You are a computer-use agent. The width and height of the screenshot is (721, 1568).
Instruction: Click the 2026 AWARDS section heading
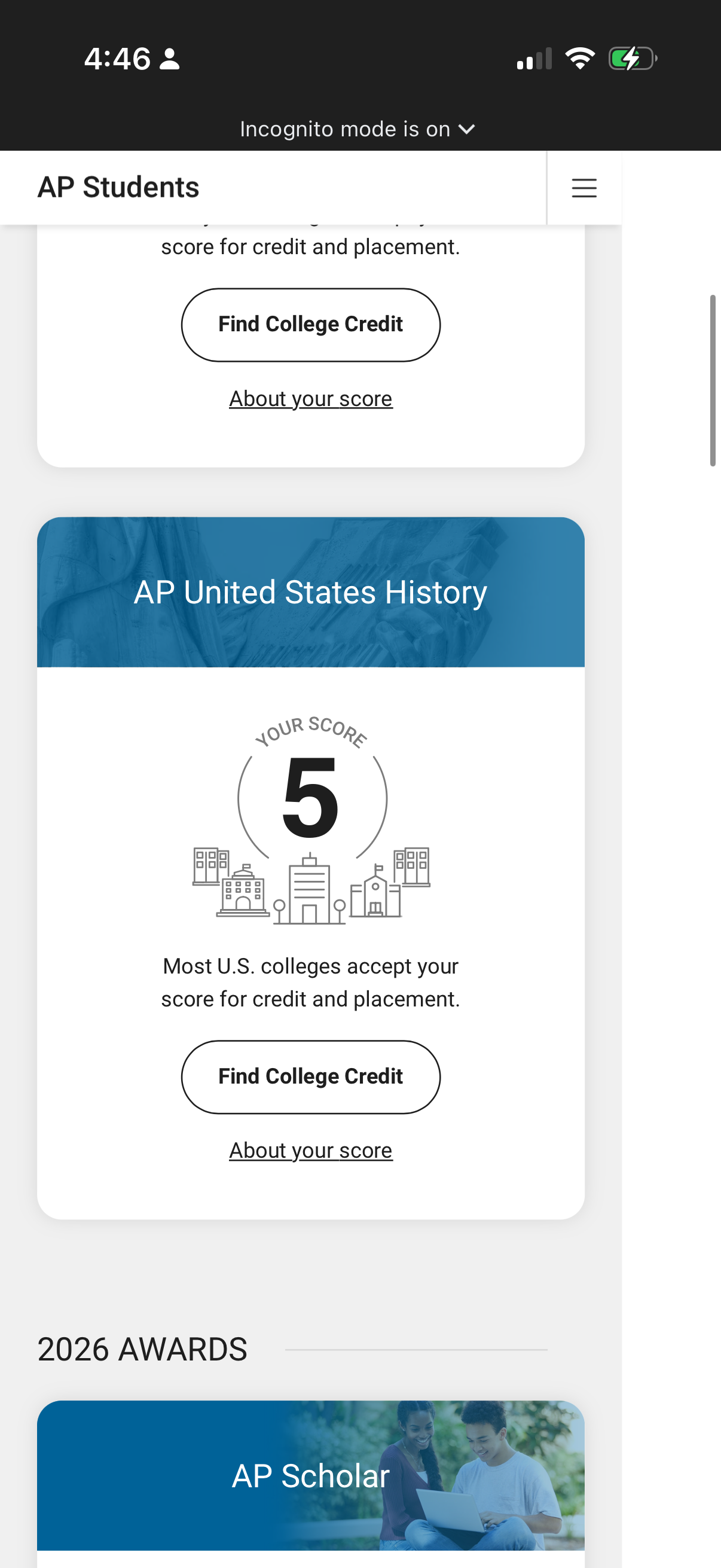point(142,1350)
